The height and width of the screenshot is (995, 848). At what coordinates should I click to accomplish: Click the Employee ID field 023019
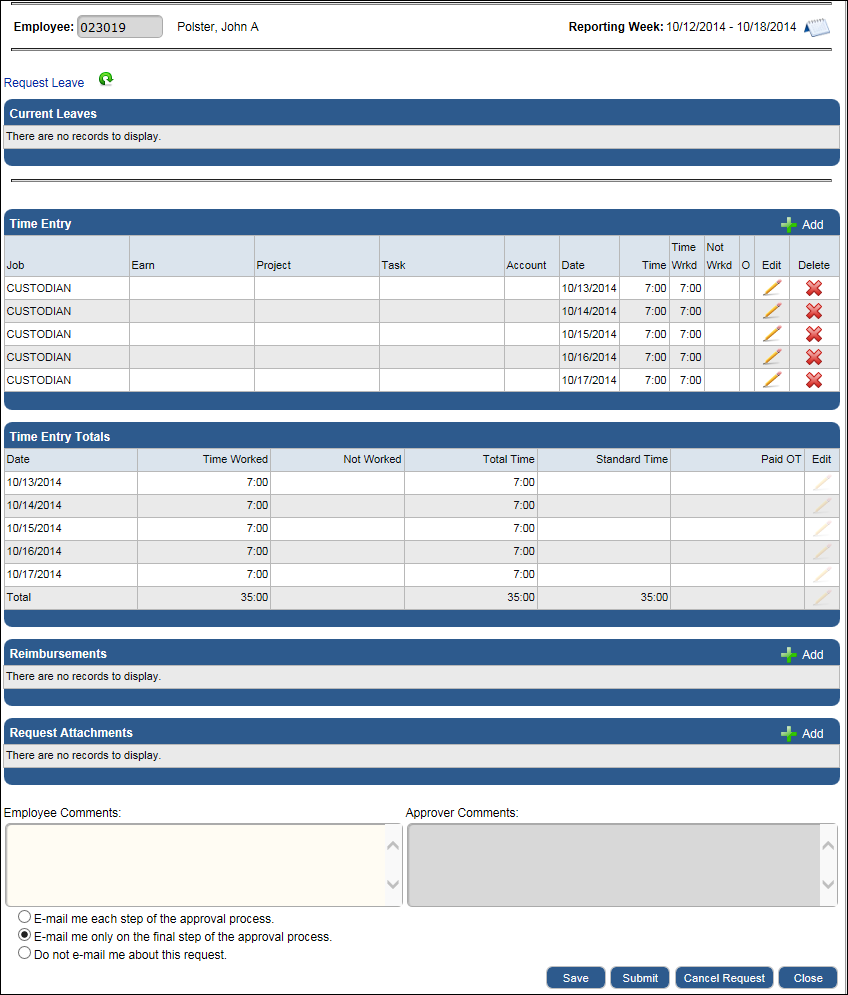(x=119, y=27)
